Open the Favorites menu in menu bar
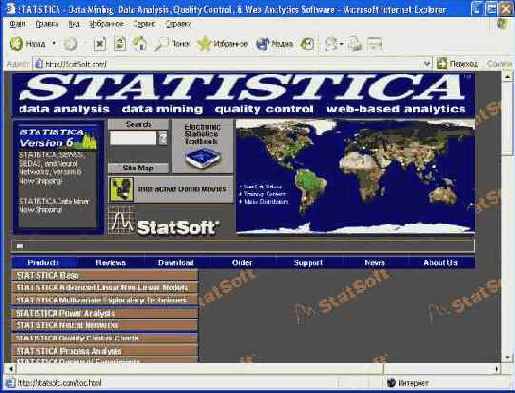The width and height of the screenshot is (515, 393). [x=106, y=24]
